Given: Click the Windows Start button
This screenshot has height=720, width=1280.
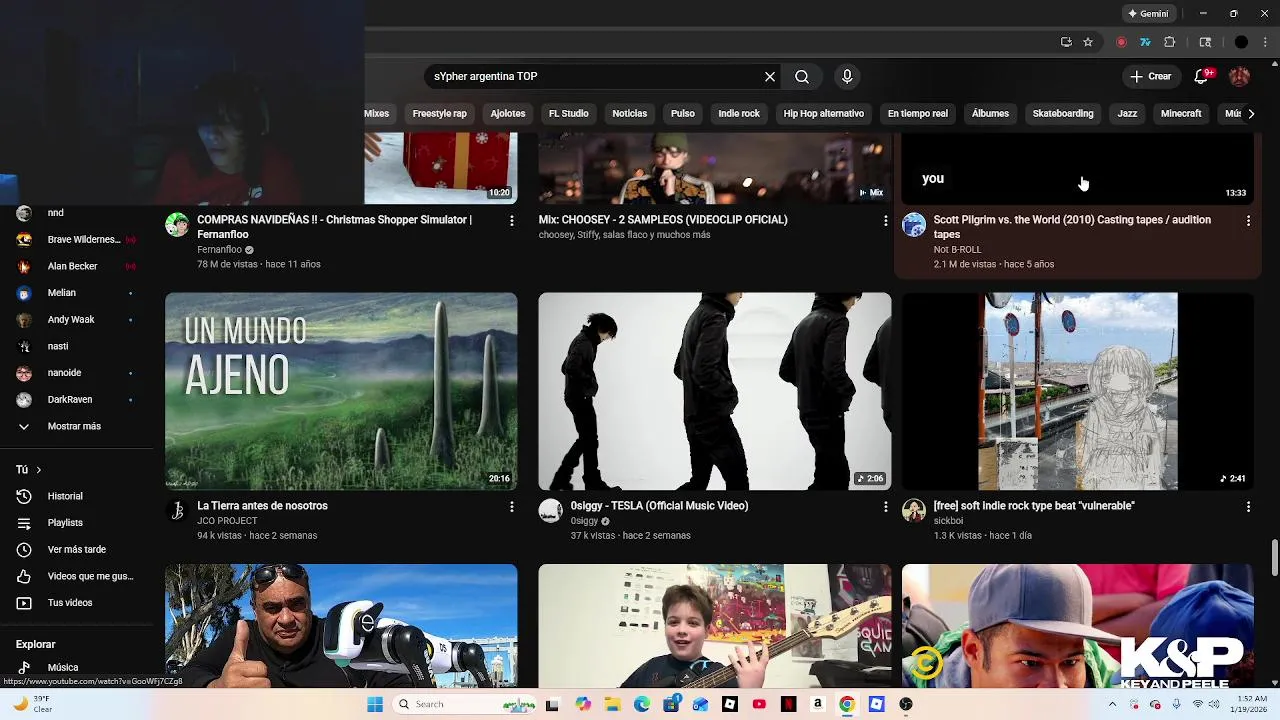Looking at the screenshot, I should [375, 704].
